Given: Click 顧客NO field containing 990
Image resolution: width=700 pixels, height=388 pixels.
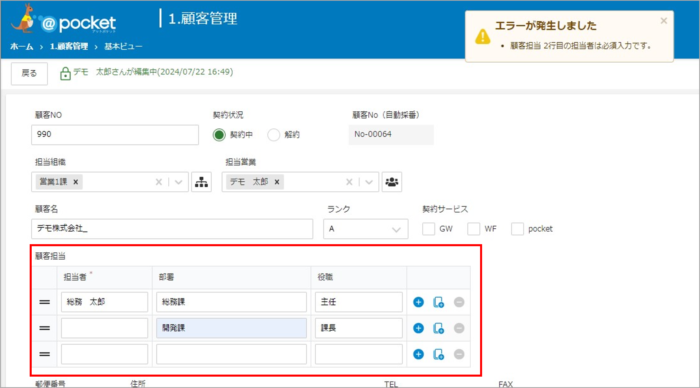Looking at the screenshot, I should [115, 135].
